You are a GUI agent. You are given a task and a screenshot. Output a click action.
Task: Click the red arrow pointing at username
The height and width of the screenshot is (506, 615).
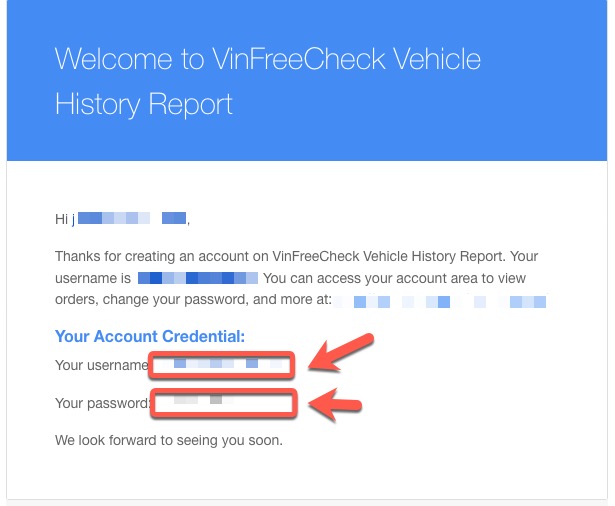pos(340,352)
